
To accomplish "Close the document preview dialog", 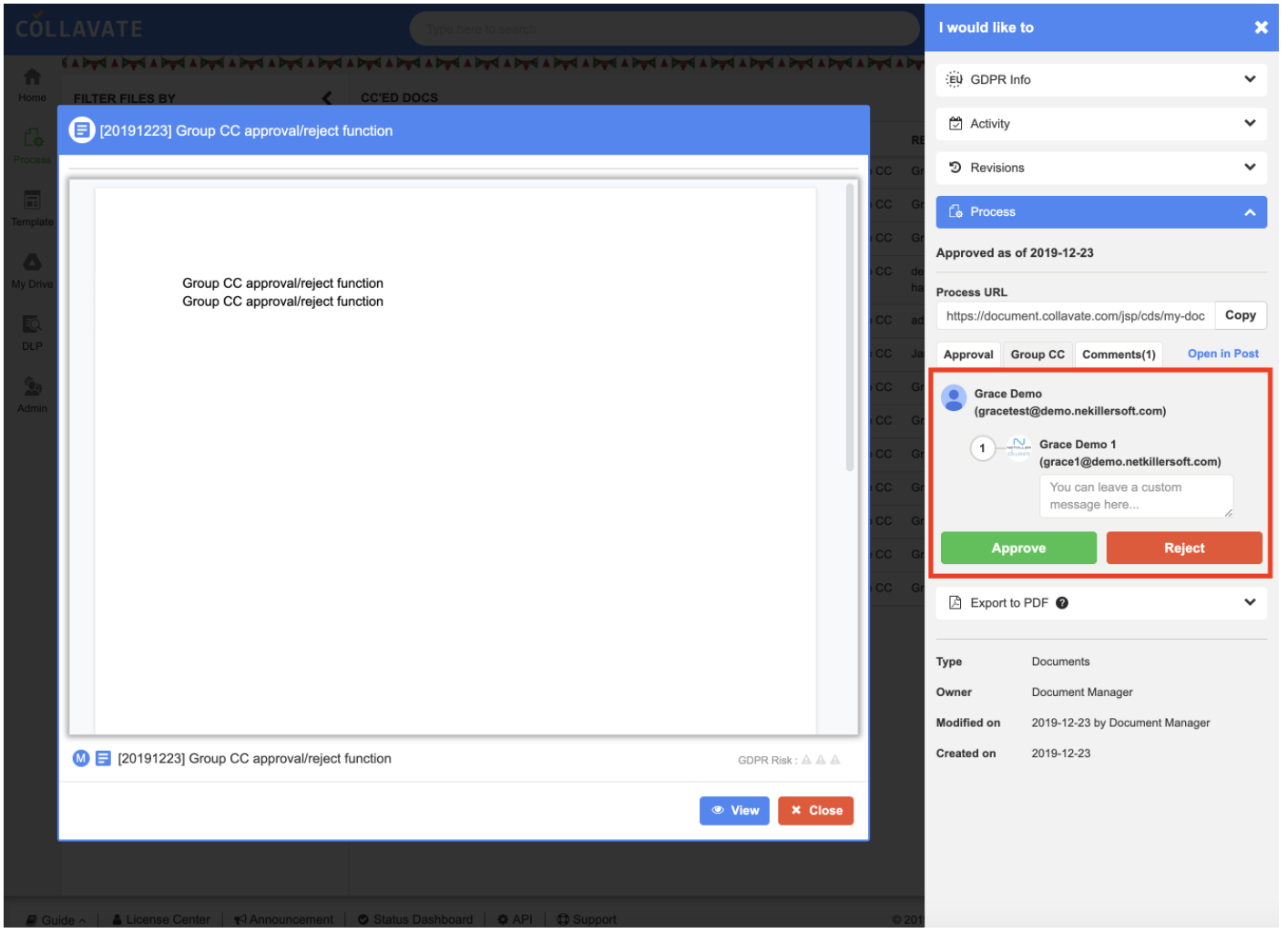I will coord(815,810).
